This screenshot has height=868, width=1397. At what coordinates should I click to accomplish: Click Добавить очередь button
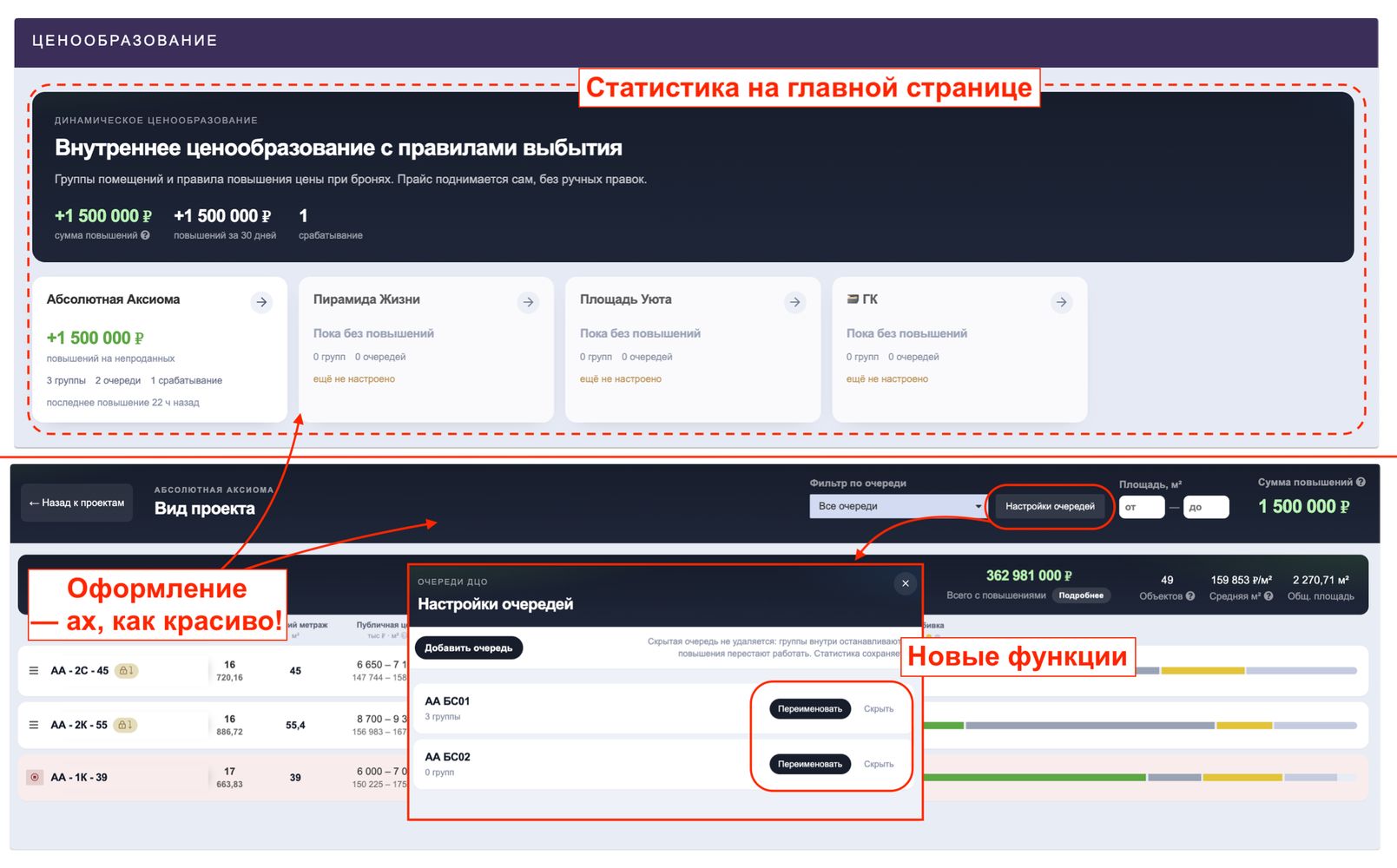(x=469, y=648)
